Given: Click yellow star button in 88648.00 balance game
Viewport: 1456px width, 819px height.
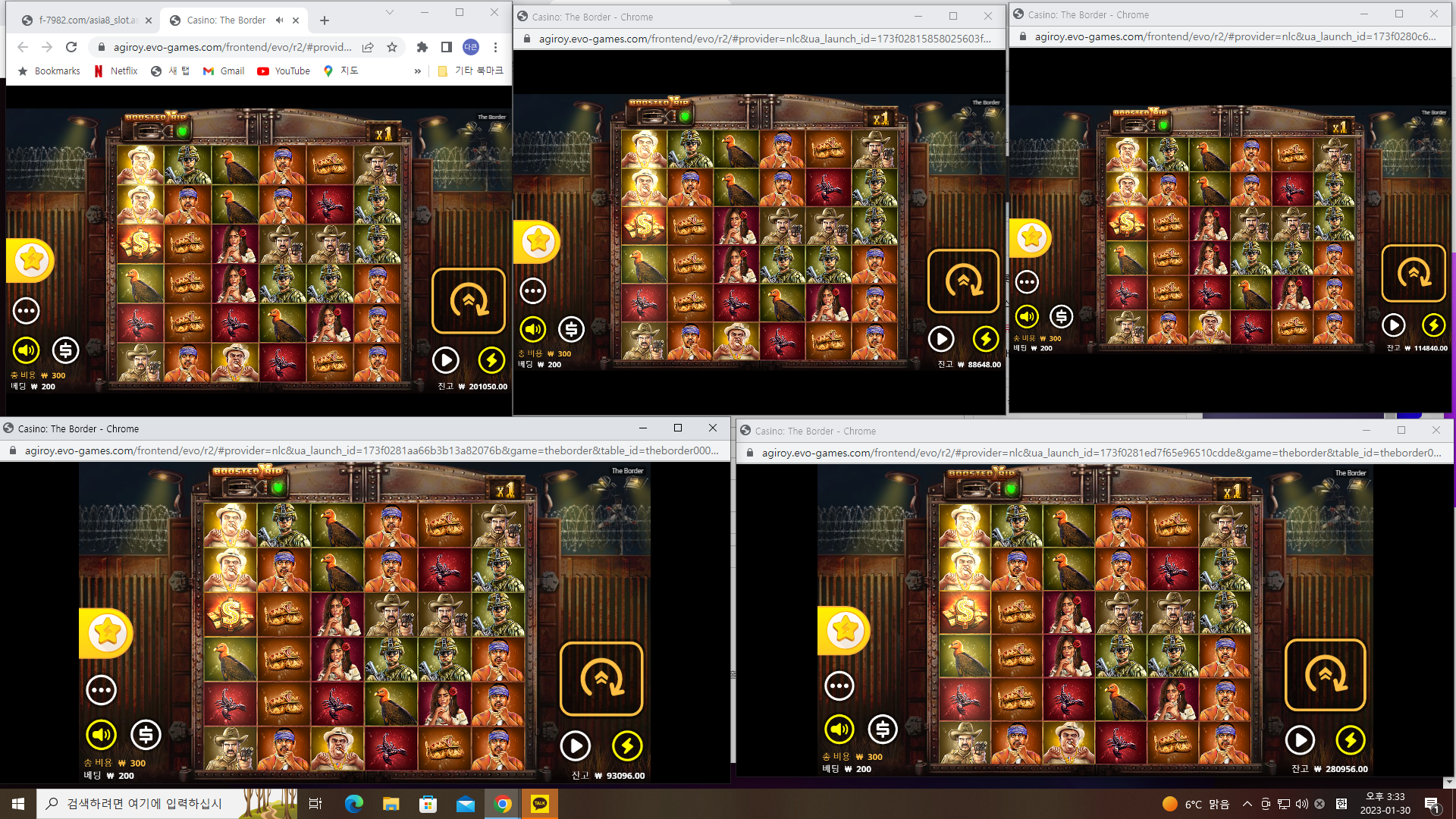Looking at the screenshot, I should click(x=538, y=242).
